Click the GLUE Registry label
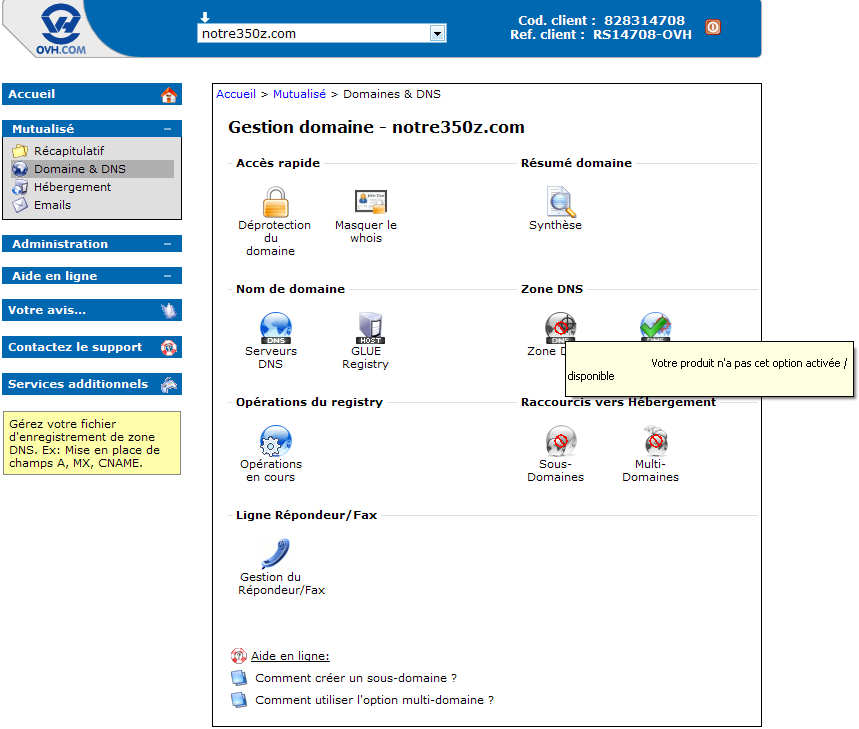This screenshot has height=729, width=859. [x=365, y=358]
